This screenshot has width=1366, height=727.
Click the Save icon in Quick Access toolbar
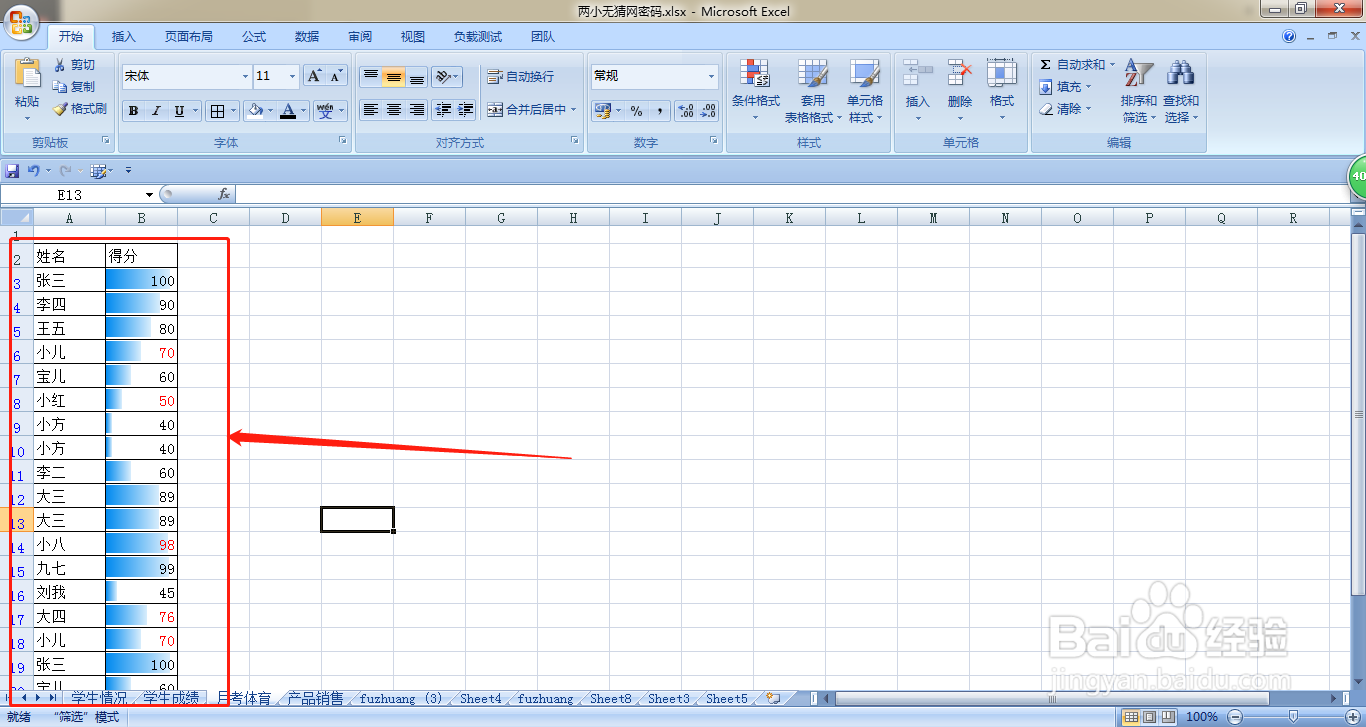(12, 171)
